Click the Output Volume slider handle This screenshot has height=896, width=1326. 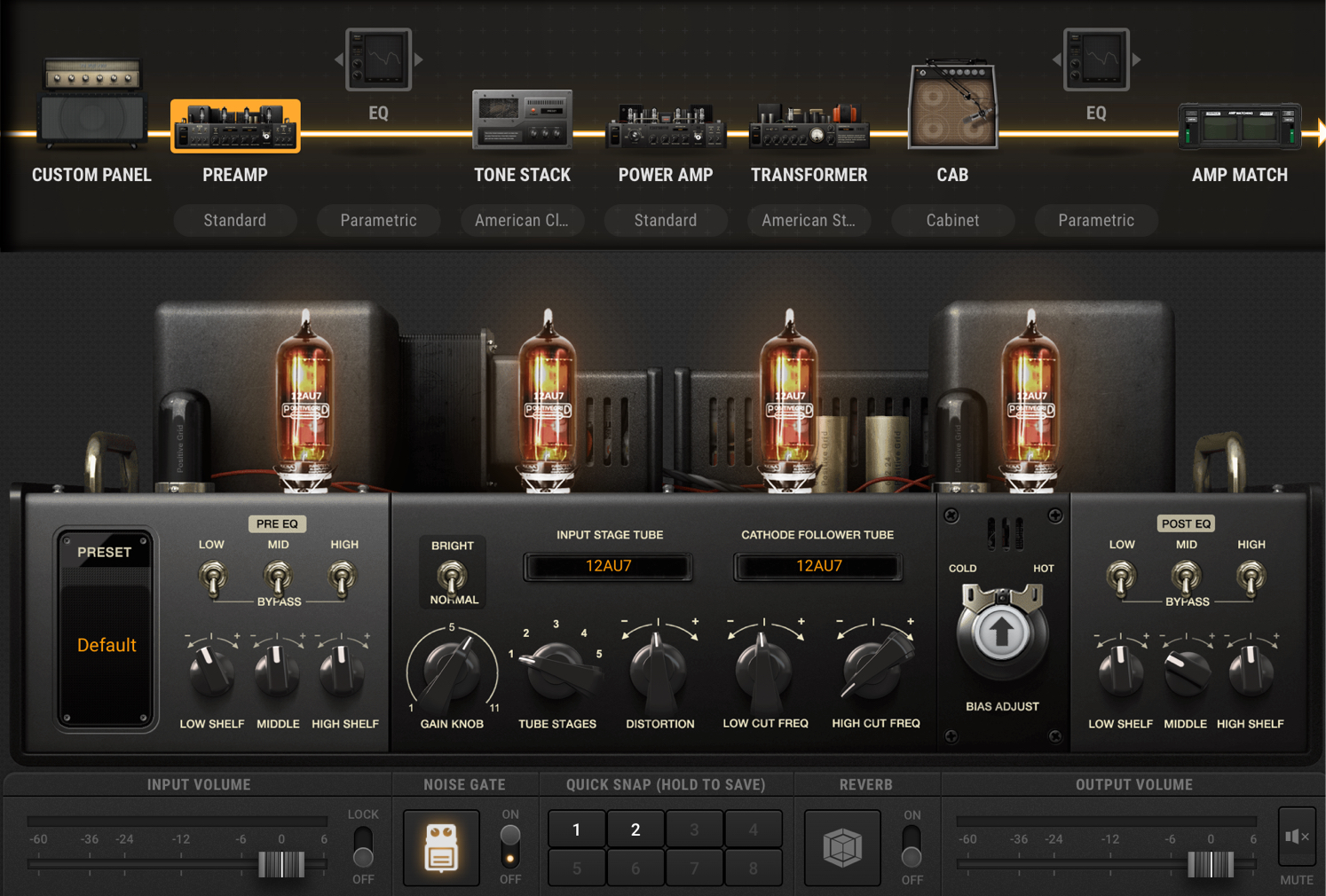point(1211,864)
